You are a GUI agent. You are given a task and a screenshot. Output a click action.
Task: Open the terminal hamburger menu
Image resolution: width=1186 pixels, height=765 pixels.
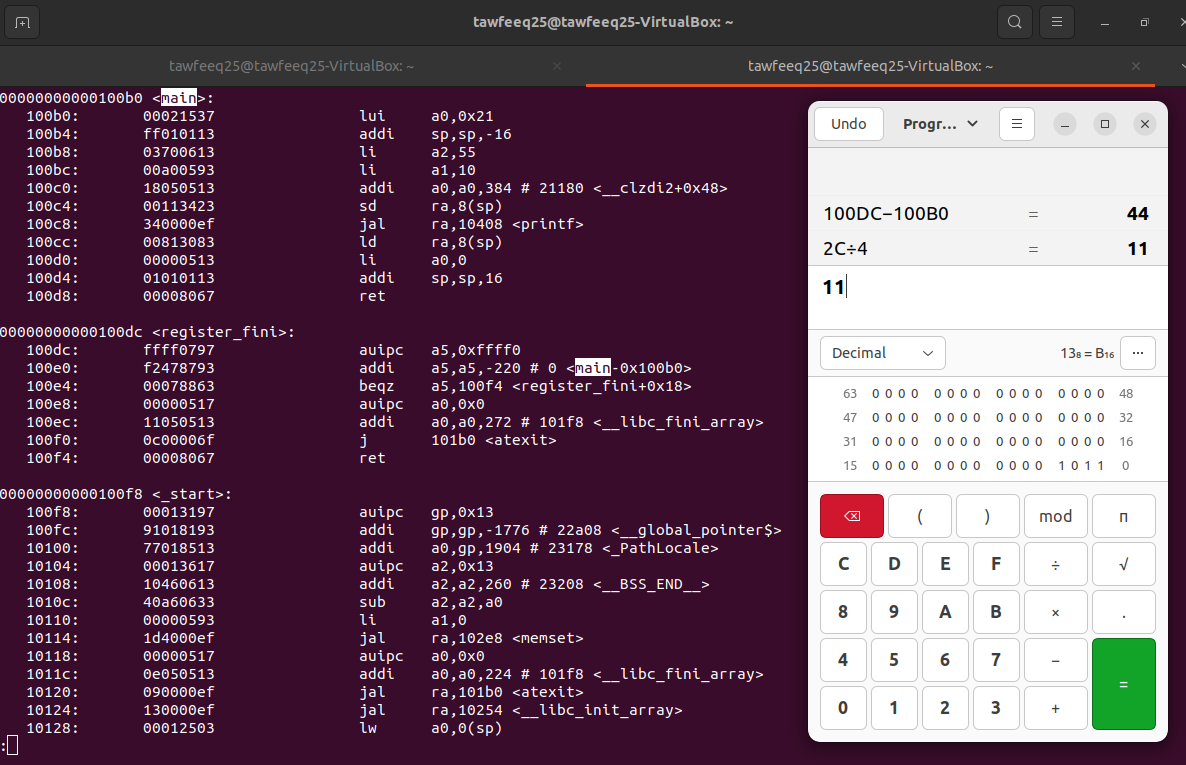[1057, 21]
